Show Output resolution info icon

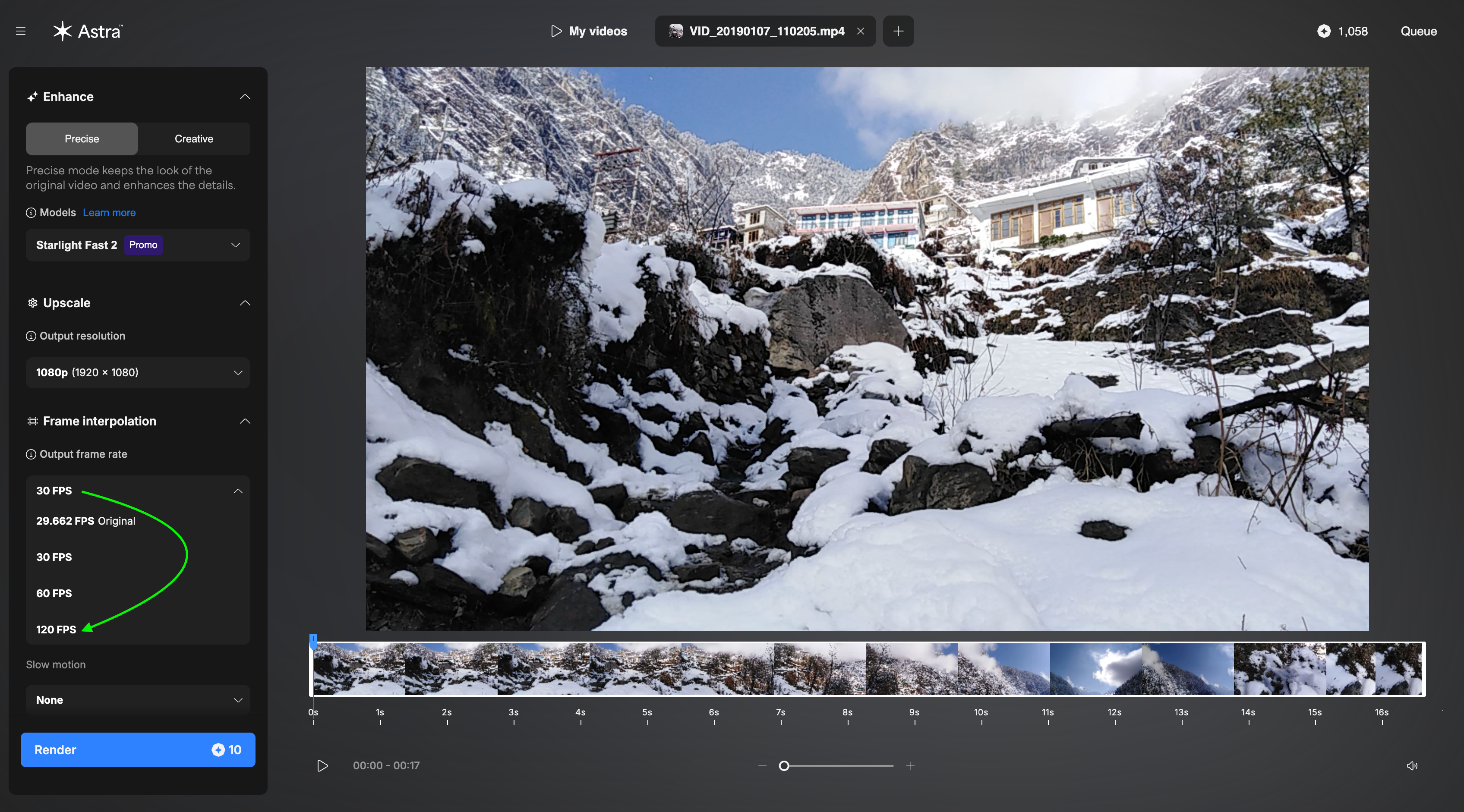pyautogui.click(x=31, y=336)
